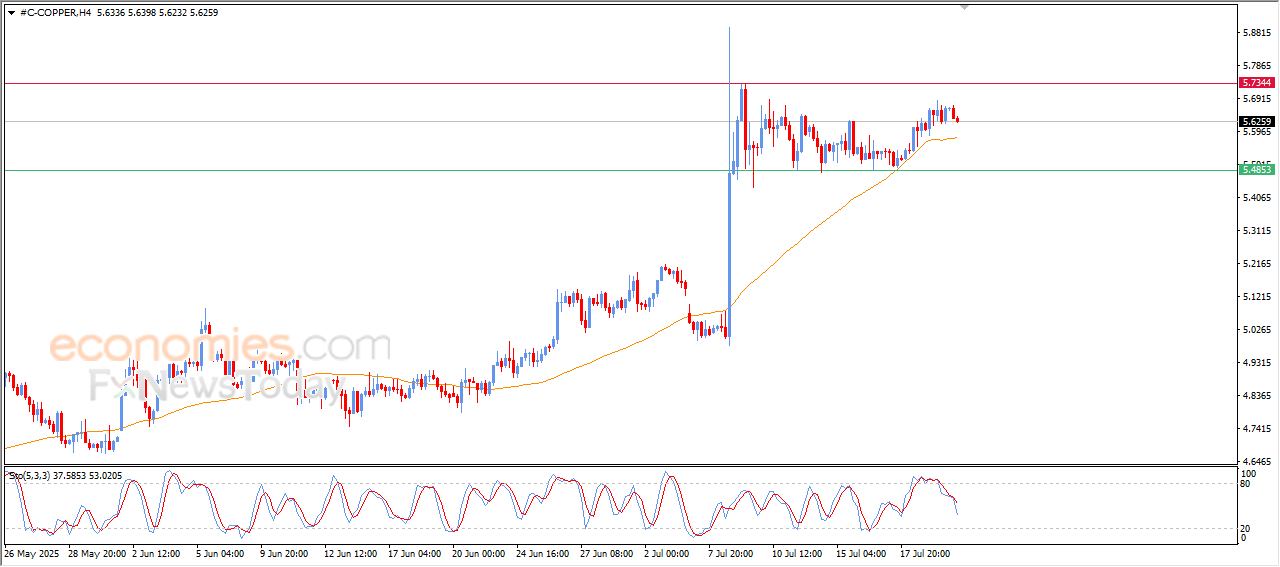This screenshot has width=1280, height=567.
Task: Click the 5.0265 price axis label
Action: click(x=1256, y=330)
